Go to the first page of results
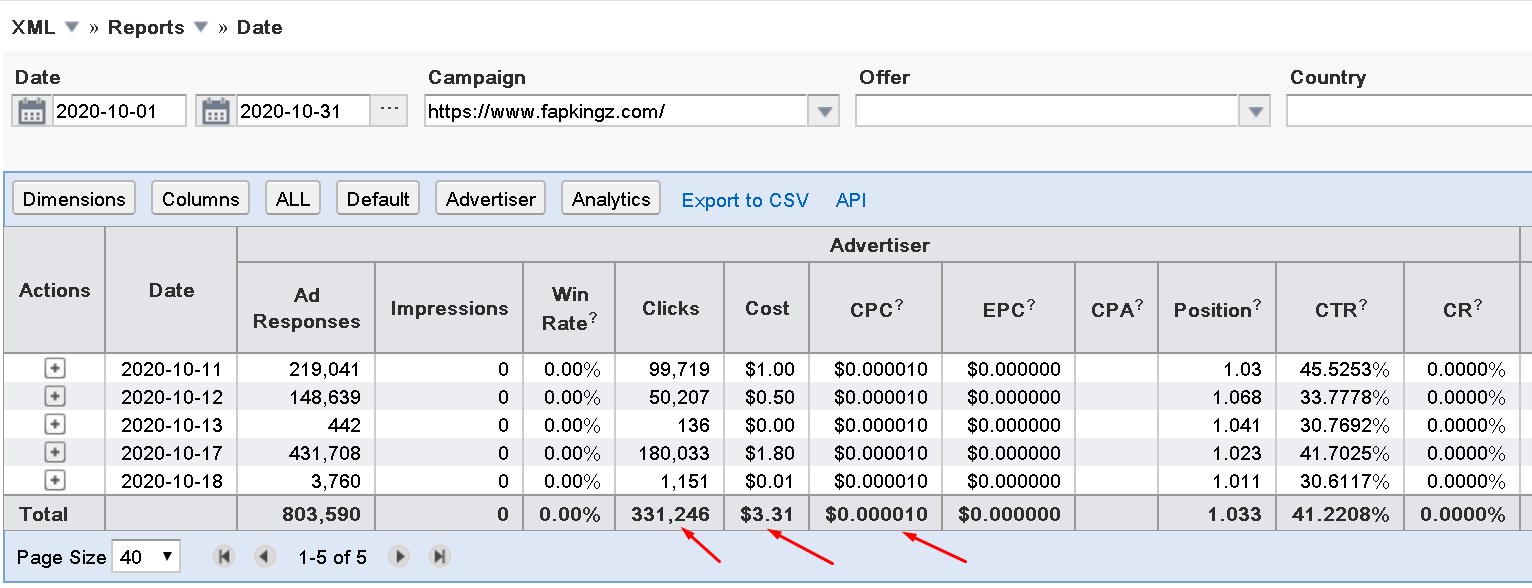This screenshot has width=1532, height=588. point(225,557)
